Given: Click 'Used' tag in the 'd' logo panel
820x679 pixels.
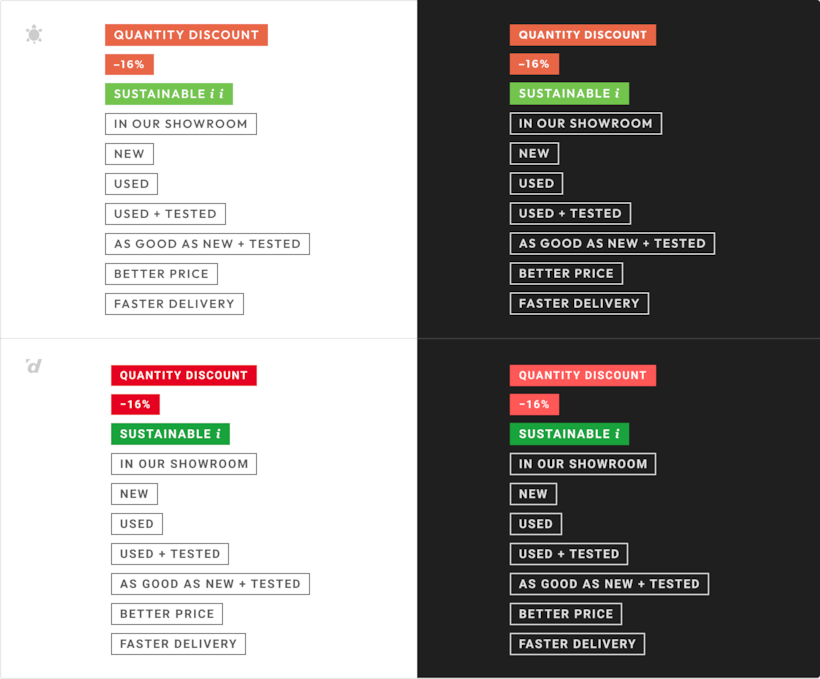Looking at the screenshot, I should 136,524.
